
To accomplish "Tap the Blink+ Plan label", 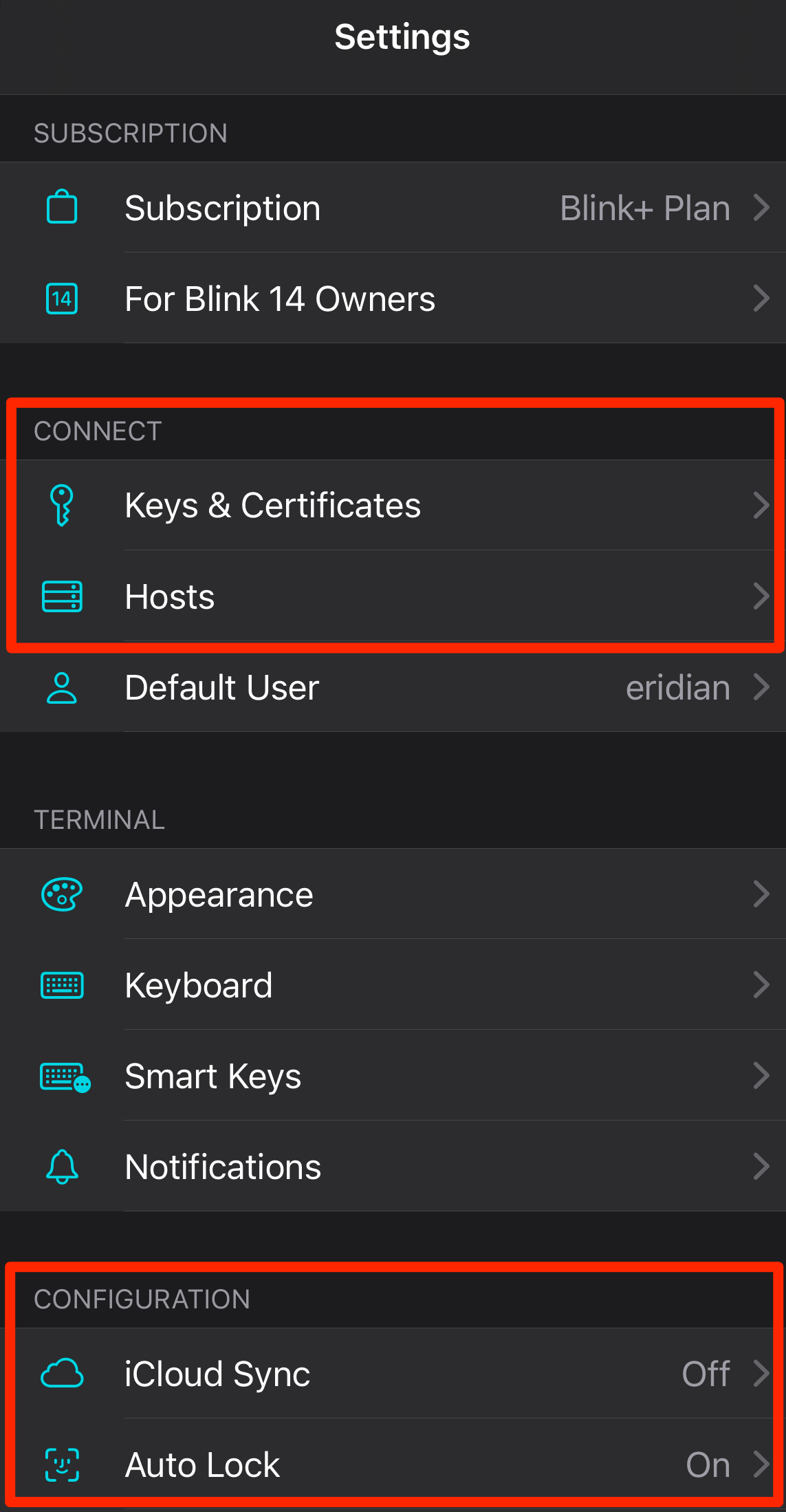I will 644,208.
